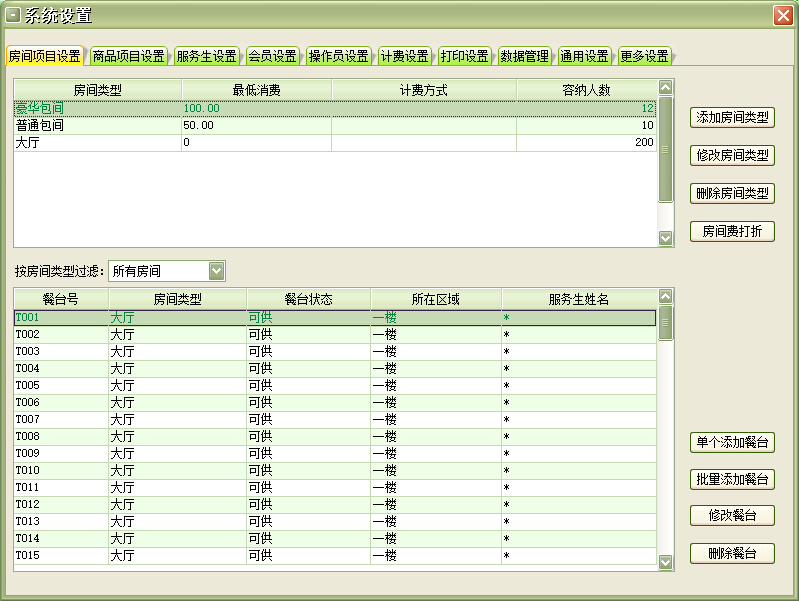This screenshot has width=799, height=601.
Task: Switch to the 商品项目设置 tab
Action: 128,56
